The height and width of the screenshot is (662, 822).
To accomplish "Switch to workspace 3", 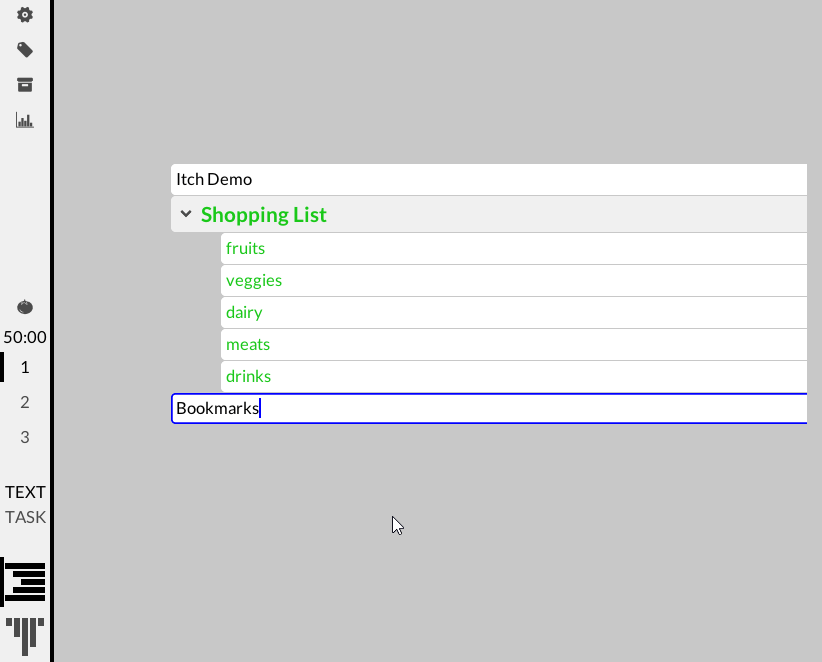I will pos(25,437).
